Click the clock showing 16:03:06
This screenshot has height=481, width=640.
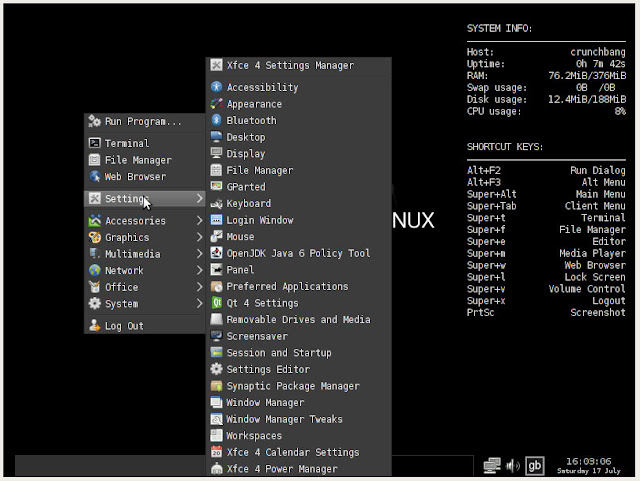click(x=589, y=461)
